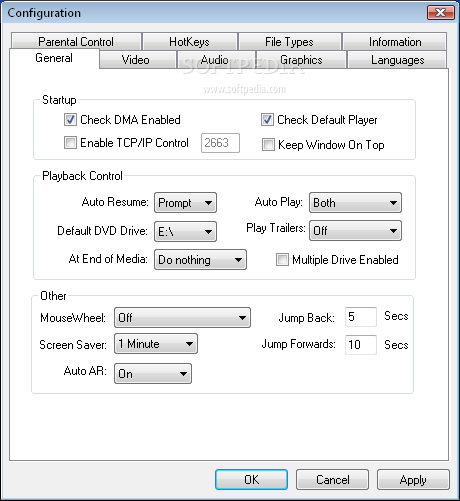Switch to Parental Control tab
This screenshot has height=501, width=460.
pos(76,42)
